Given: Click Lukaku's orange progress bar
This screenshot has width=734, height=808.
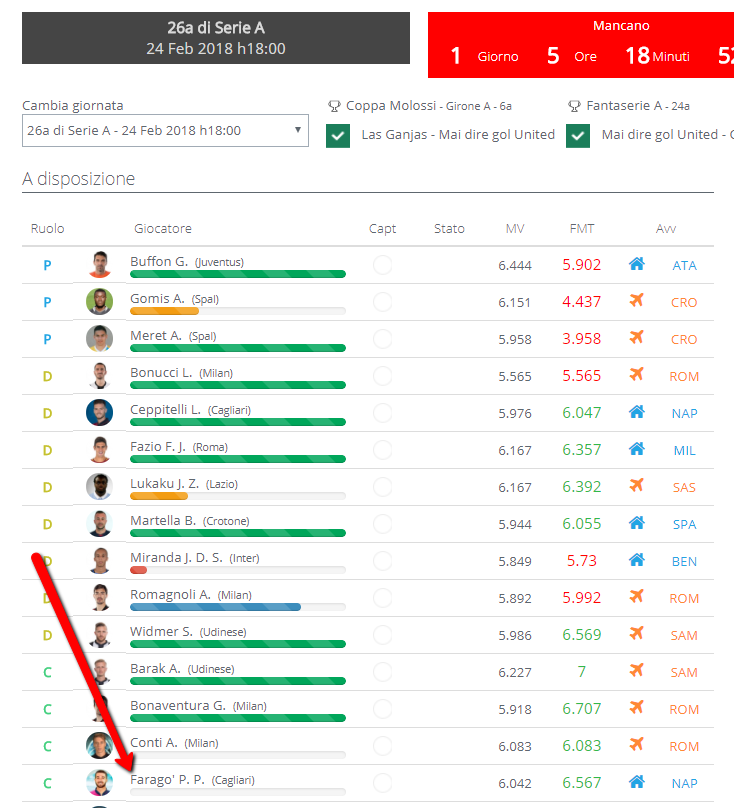Looking at the screenshot, I should [159, 496].
